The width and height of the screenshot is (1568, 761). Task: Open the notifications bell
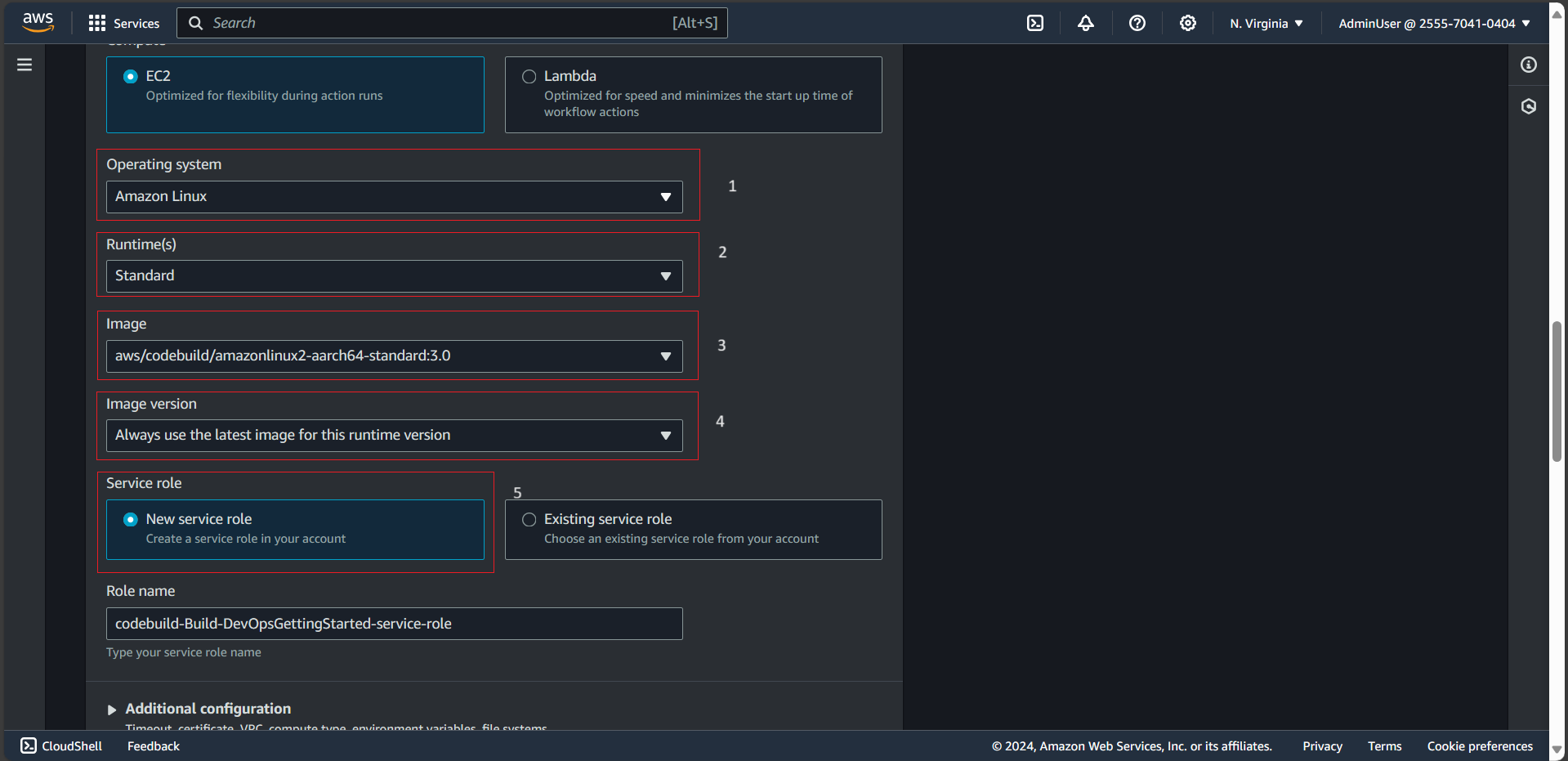tap(1086, 23)
